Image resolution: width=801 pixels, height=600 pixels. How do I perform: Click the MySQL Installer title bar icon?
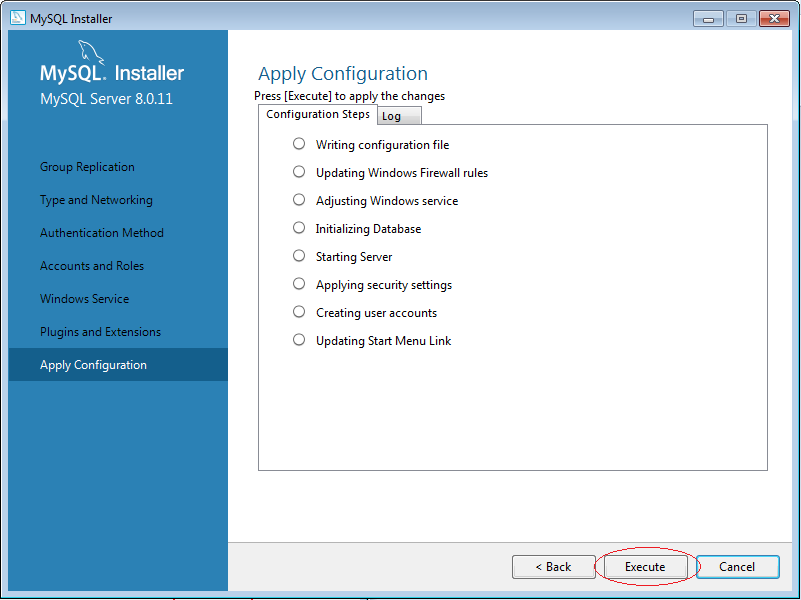coord(18,18)
